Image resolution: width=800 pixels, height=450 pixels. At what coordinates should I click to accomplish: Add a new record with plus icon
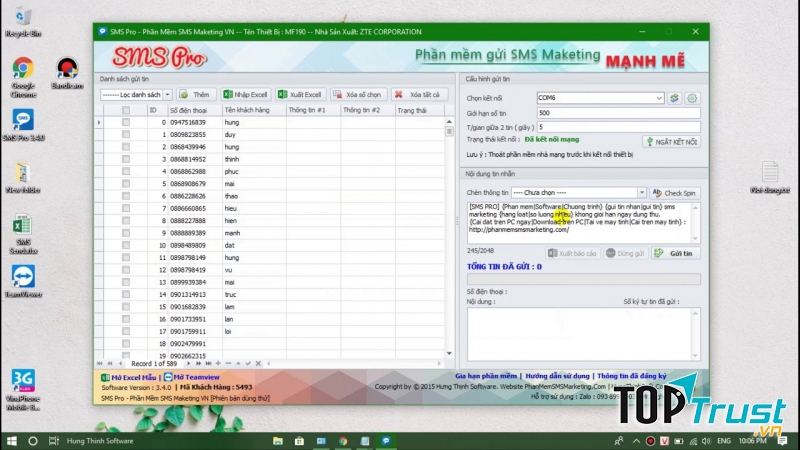[218, 363]
